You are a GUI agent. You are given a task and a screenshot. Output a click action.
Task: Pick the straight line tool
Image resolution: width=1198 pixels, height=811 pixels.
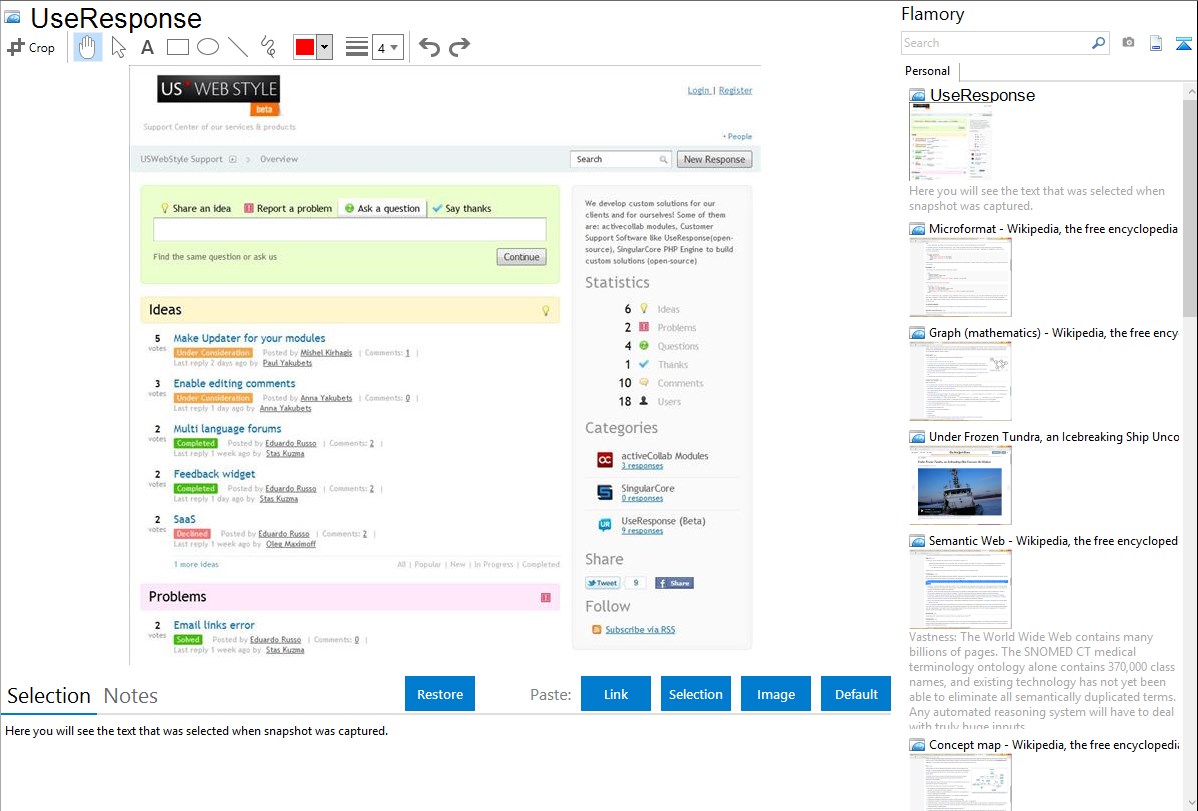point(238,47)
